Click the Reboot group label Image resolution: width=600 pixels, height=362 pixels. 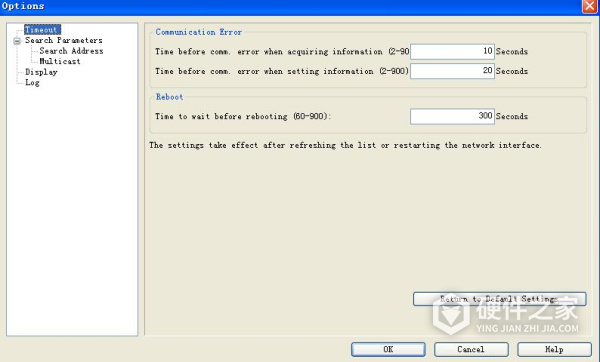[170, 97]
